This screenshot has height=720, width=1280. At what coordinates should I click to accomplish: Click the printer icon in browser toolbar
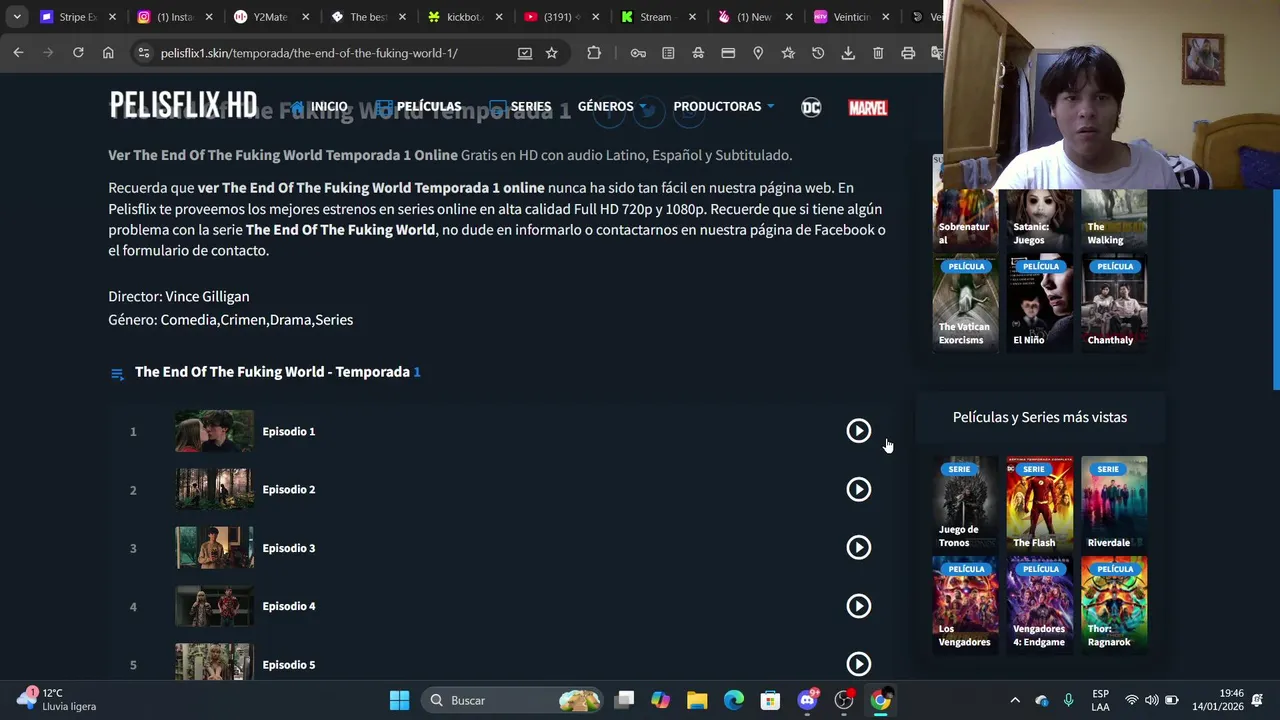coord(908,53)
